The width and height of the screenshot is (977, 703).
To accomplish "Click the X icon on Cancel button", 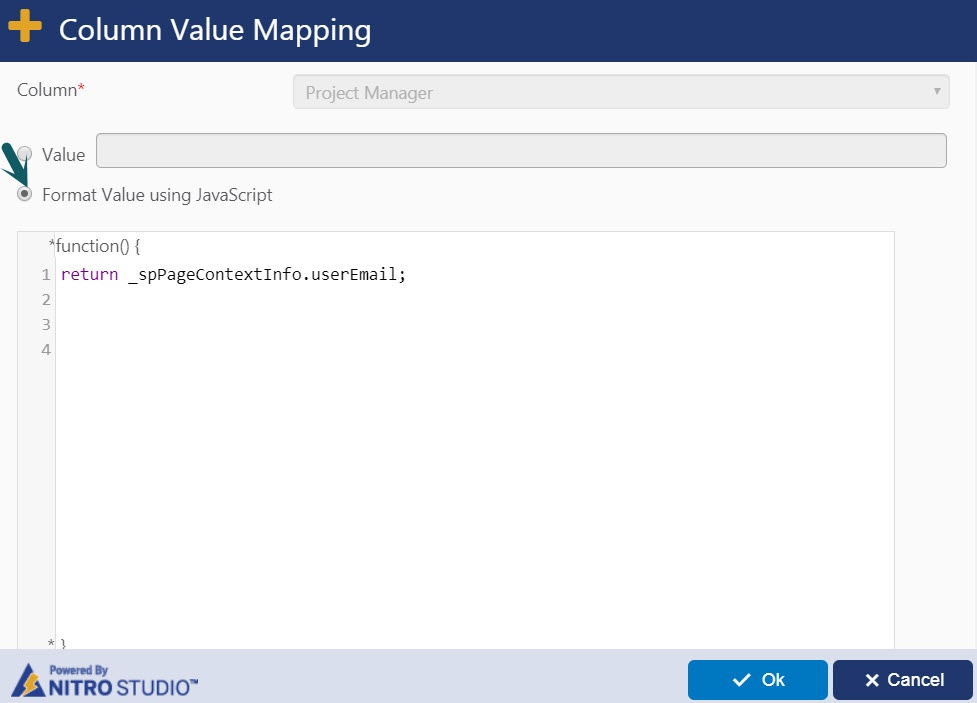I will pos(871,680).
